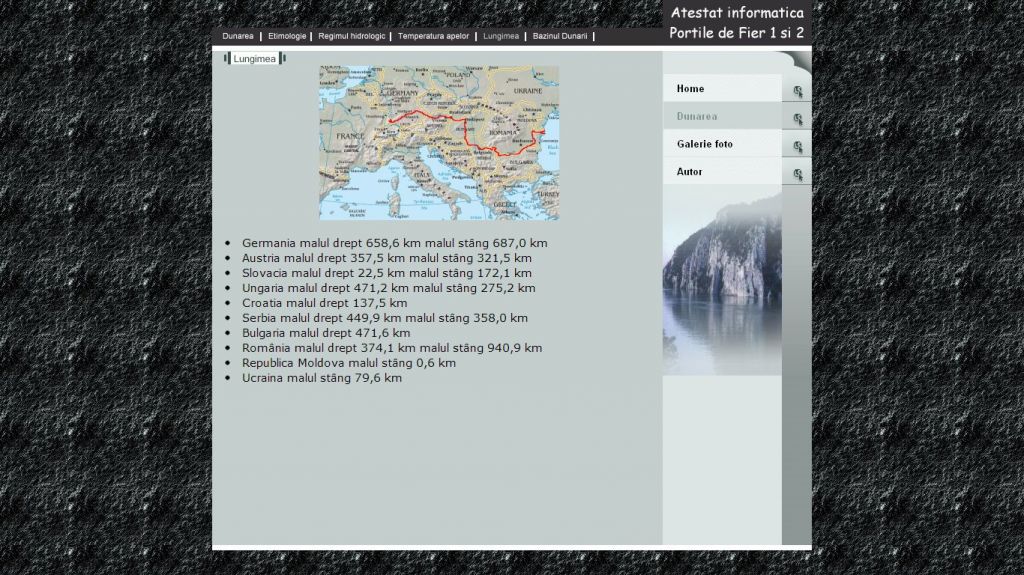The height and width of the screenshot is (575, 1024).
Task: Click the România bank length list entry
Action: (x=391, y=348)
